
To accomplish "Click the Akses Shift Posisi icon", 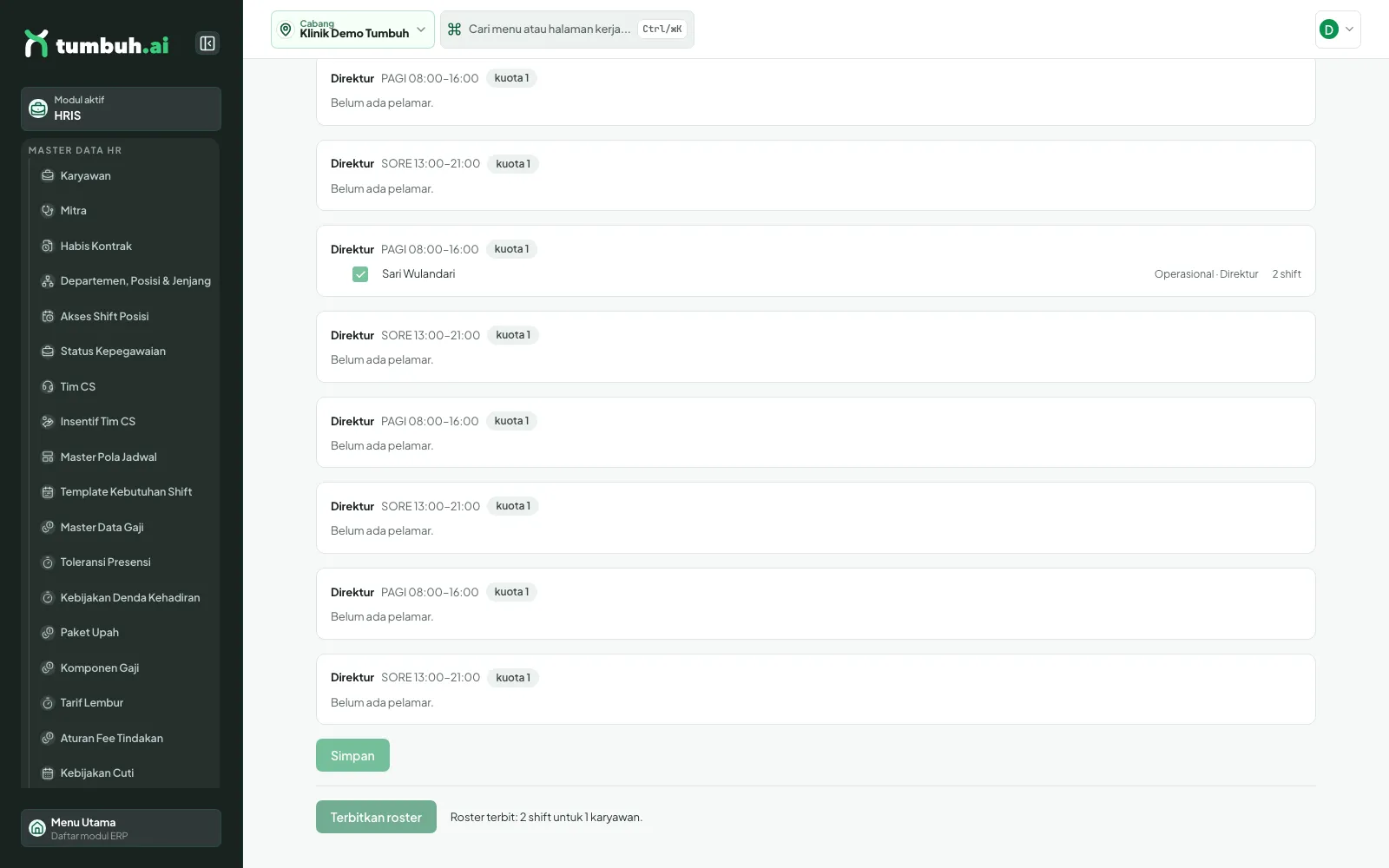I will (x=48, y=317).
